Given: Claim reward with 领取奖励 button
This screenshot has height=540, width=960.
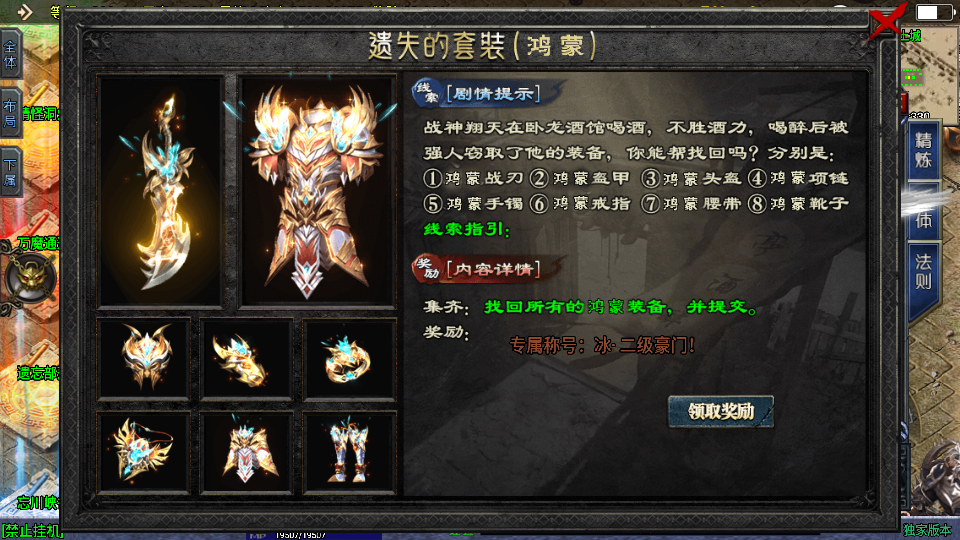Looking at the screenshot, I should (x=721, y=411).
